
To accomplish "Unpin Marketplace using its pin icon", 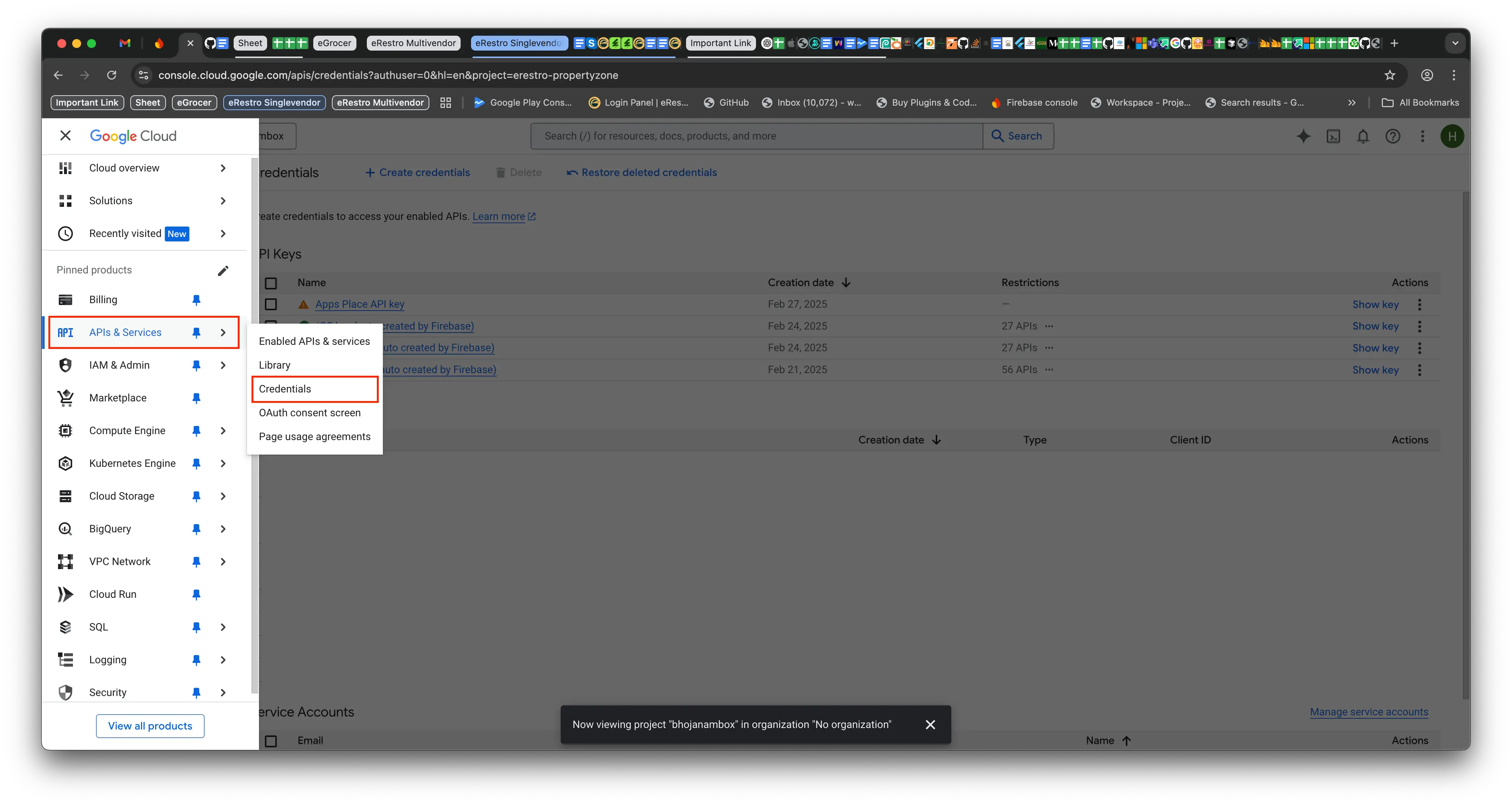I will tap(197, 398).
